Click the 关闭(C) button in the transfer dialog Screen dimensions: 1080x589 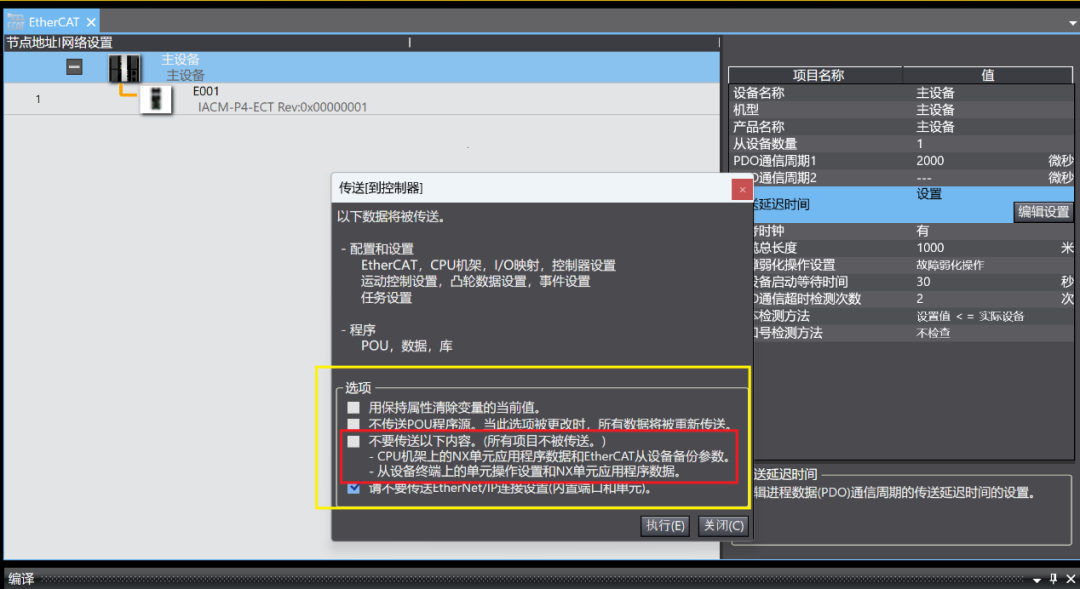click(725, 525)
